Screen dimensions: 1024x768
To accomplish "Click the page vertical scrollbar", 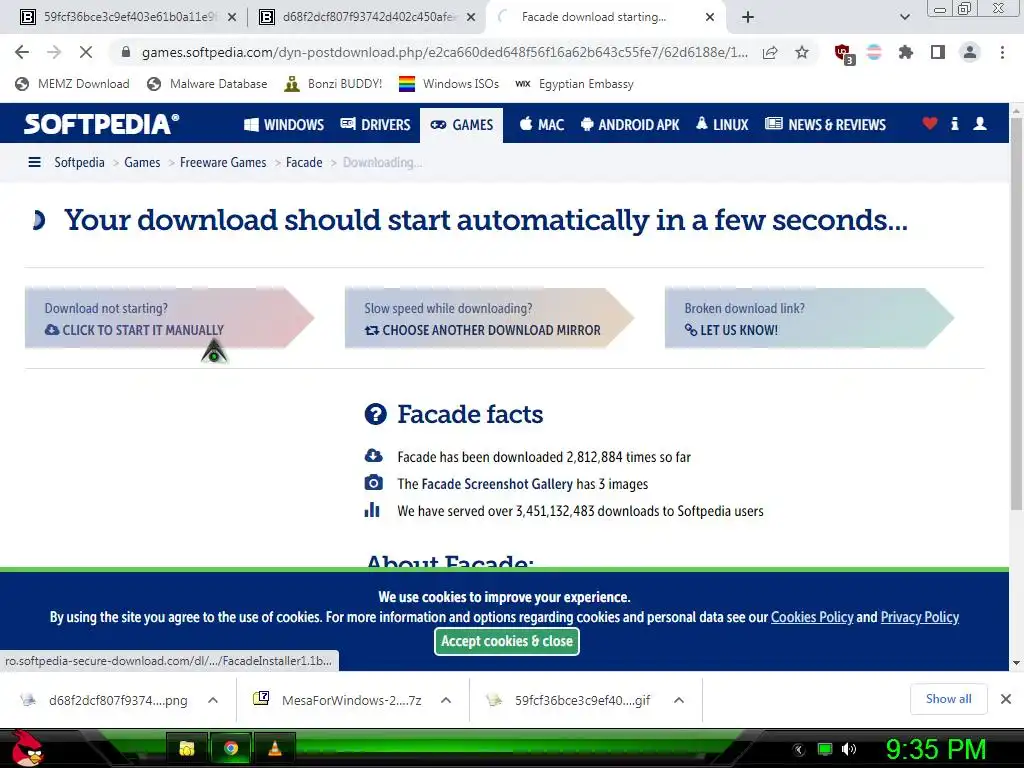I will (1016, 313).
